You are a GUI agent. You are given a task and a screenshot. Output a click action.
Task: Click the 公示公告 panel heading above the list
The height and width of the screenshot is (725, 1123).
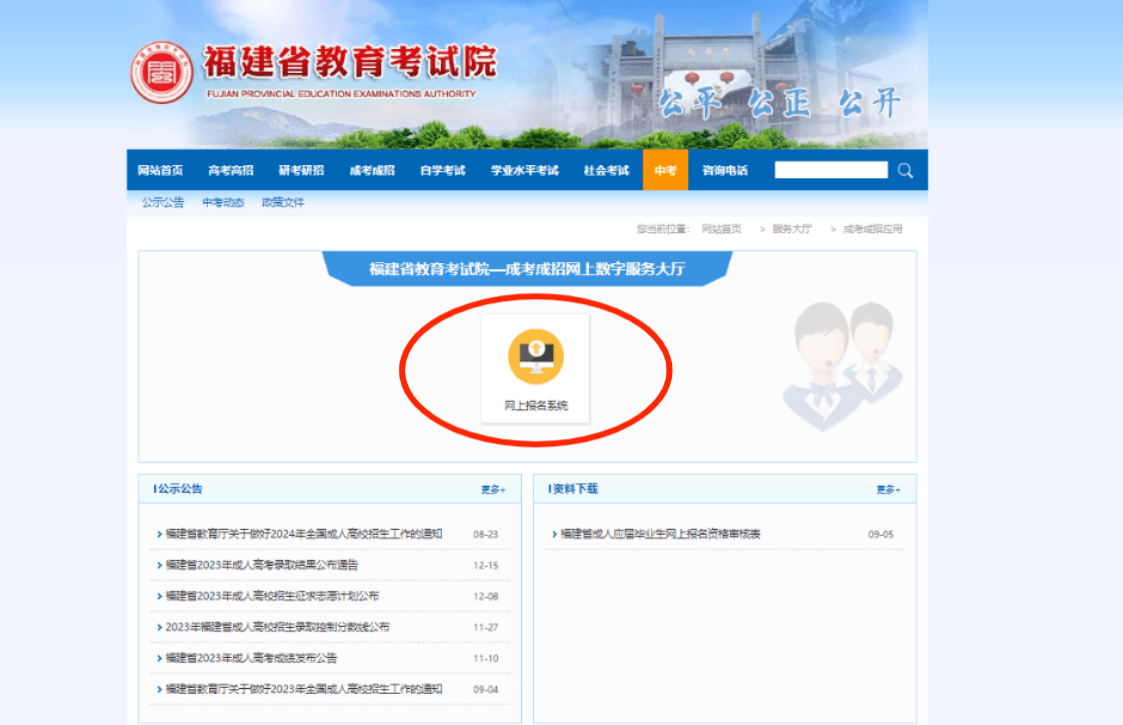tap(178, 489)
